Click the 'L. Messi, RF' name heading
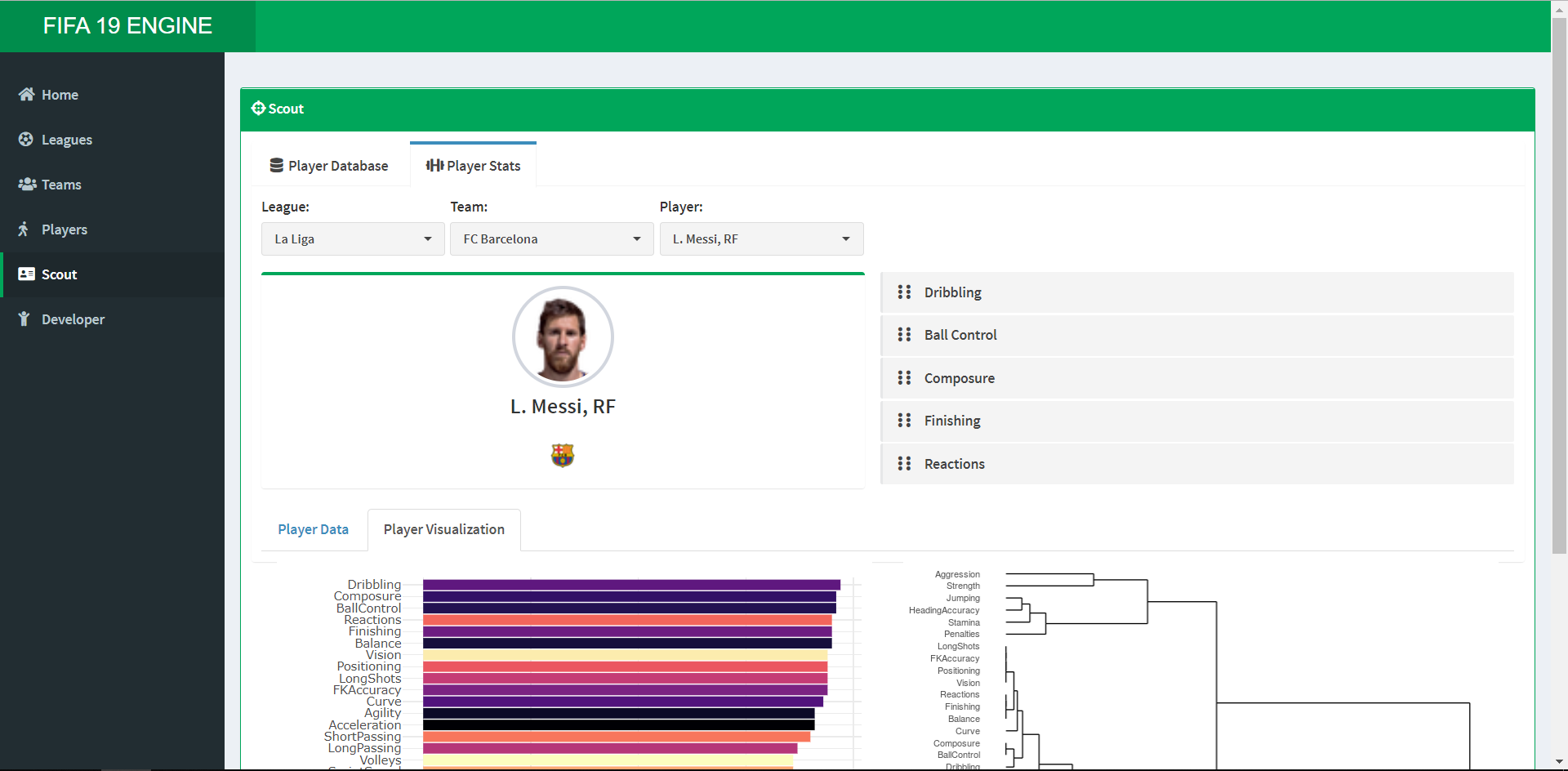 click(x=563, y=407)
